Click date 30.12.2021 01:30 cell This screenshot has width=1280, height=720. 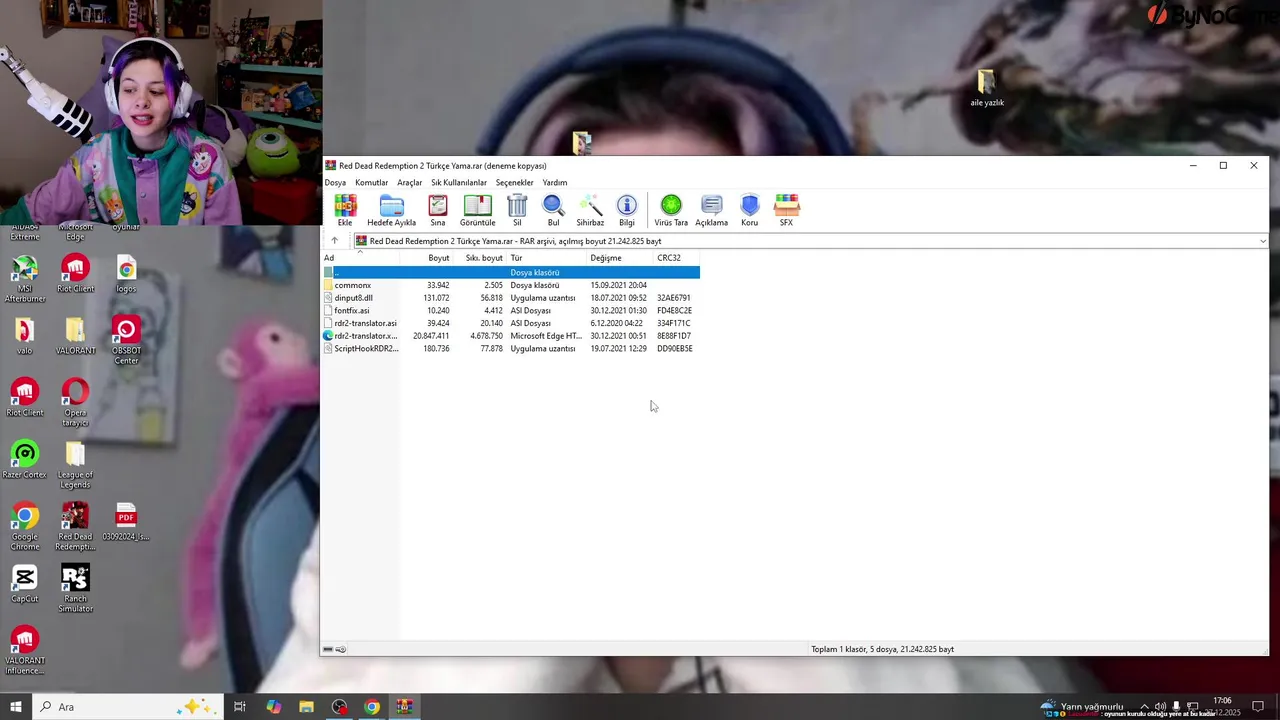point(618,310)
